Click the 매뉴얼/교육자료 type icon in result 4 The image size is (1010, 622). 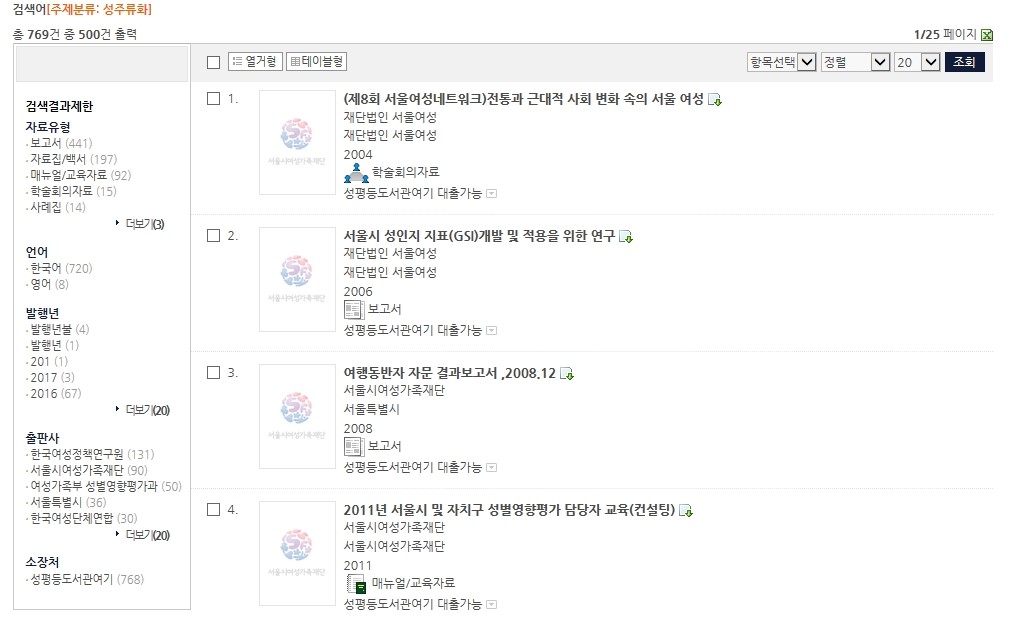(356, 584)
